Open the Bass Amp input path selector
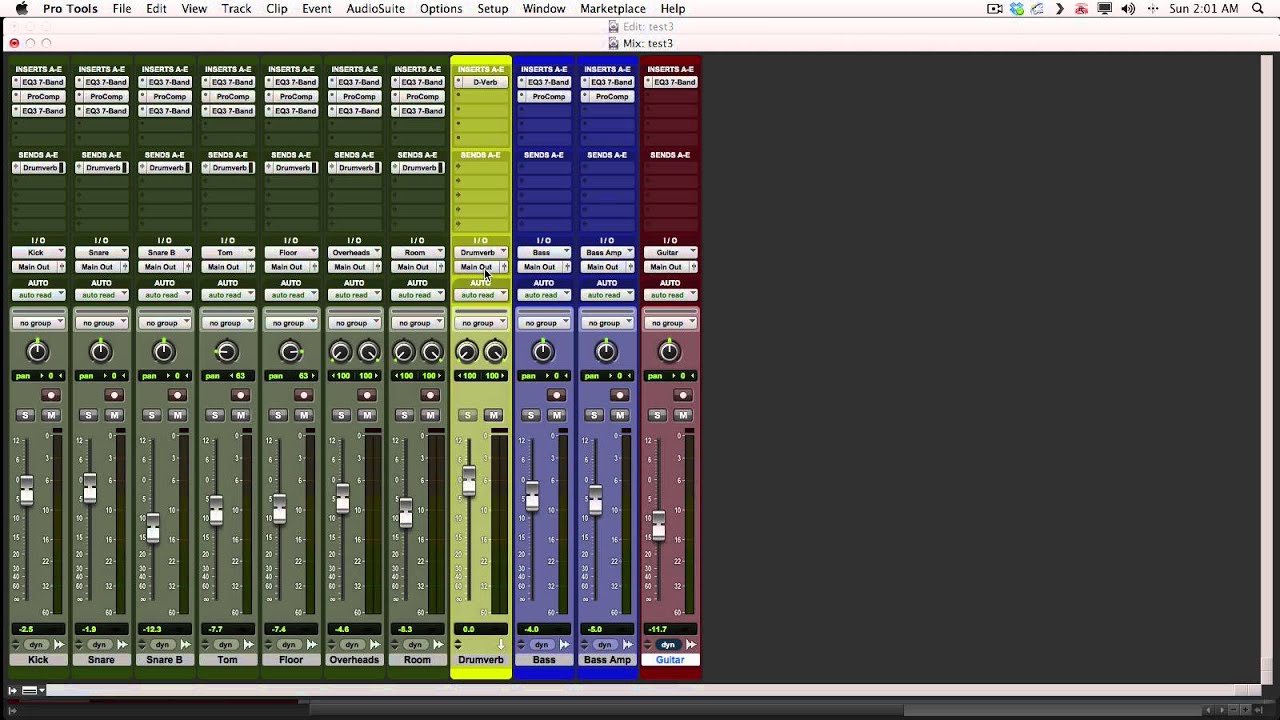 607,253
